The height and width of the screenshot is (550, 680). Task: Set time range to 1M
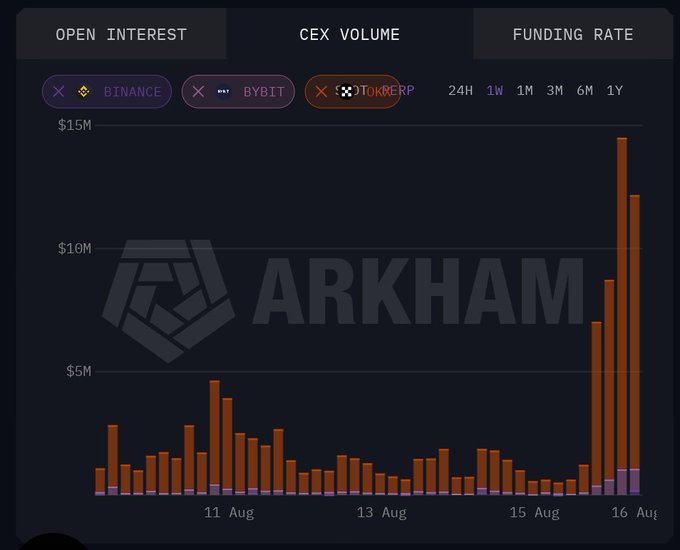click(524, 90)
